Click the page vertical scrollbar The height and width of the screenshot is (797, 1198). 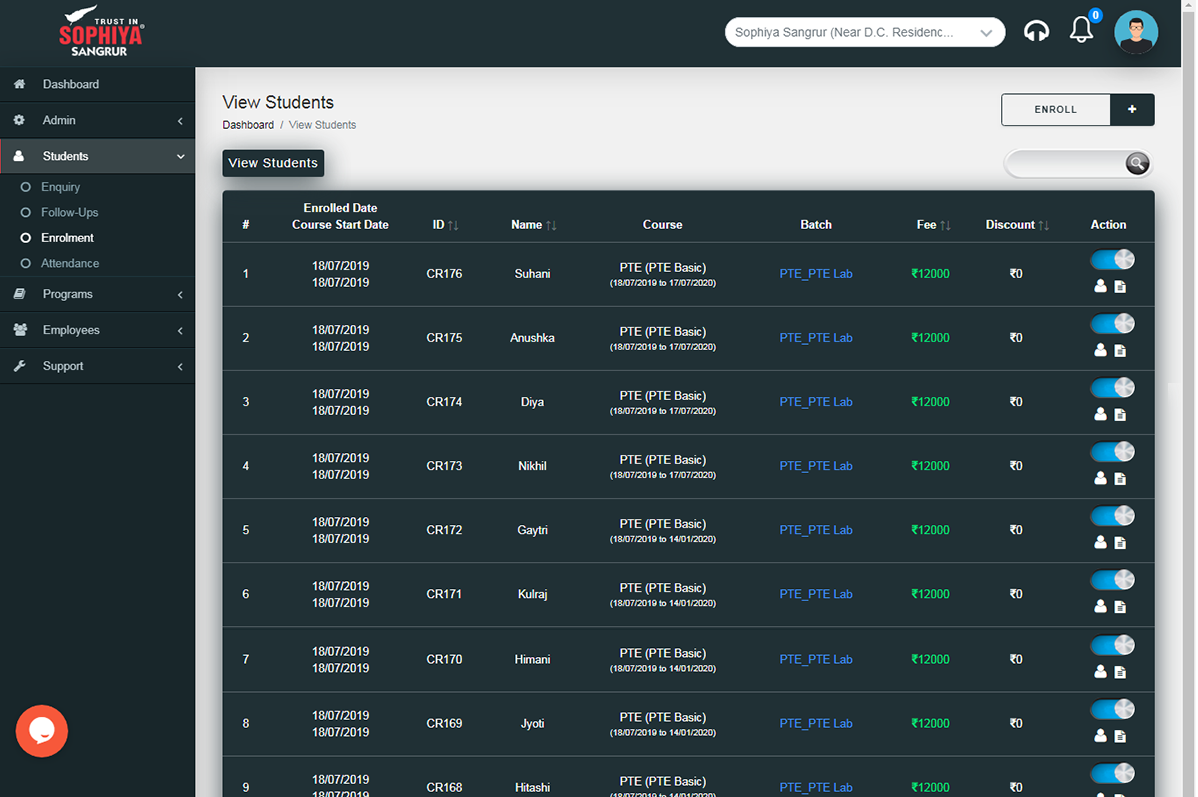tap(1189, 398)
